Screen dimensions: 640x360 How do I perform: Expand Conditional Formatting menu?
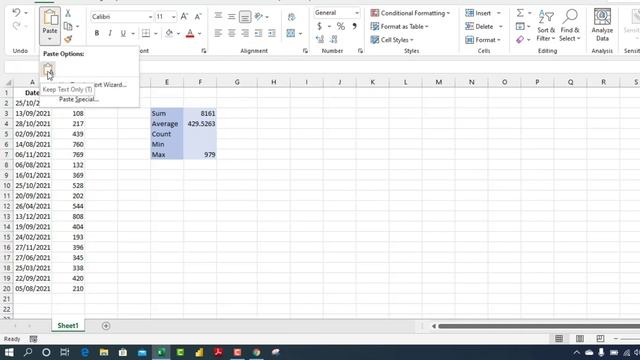(x=410, y=13)
